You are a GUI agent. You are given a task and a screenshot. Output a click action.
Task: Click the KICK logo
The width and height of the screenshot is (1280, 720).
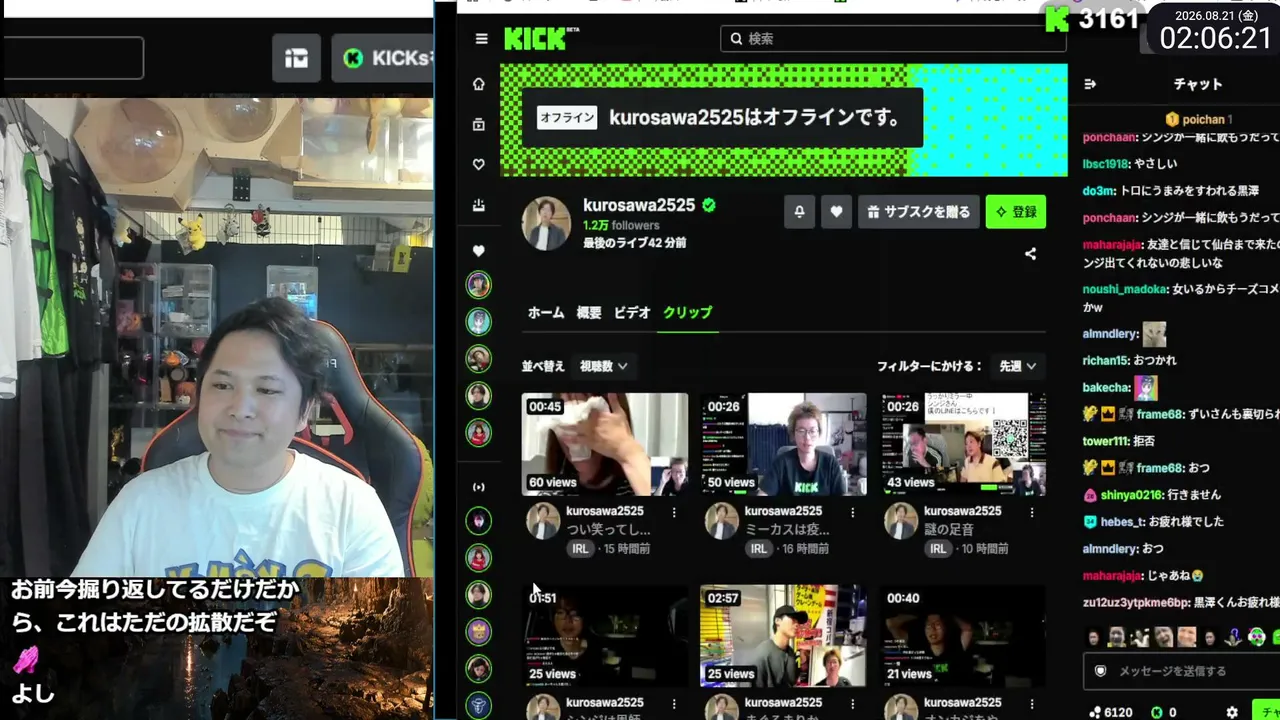[x=541, y=38]
